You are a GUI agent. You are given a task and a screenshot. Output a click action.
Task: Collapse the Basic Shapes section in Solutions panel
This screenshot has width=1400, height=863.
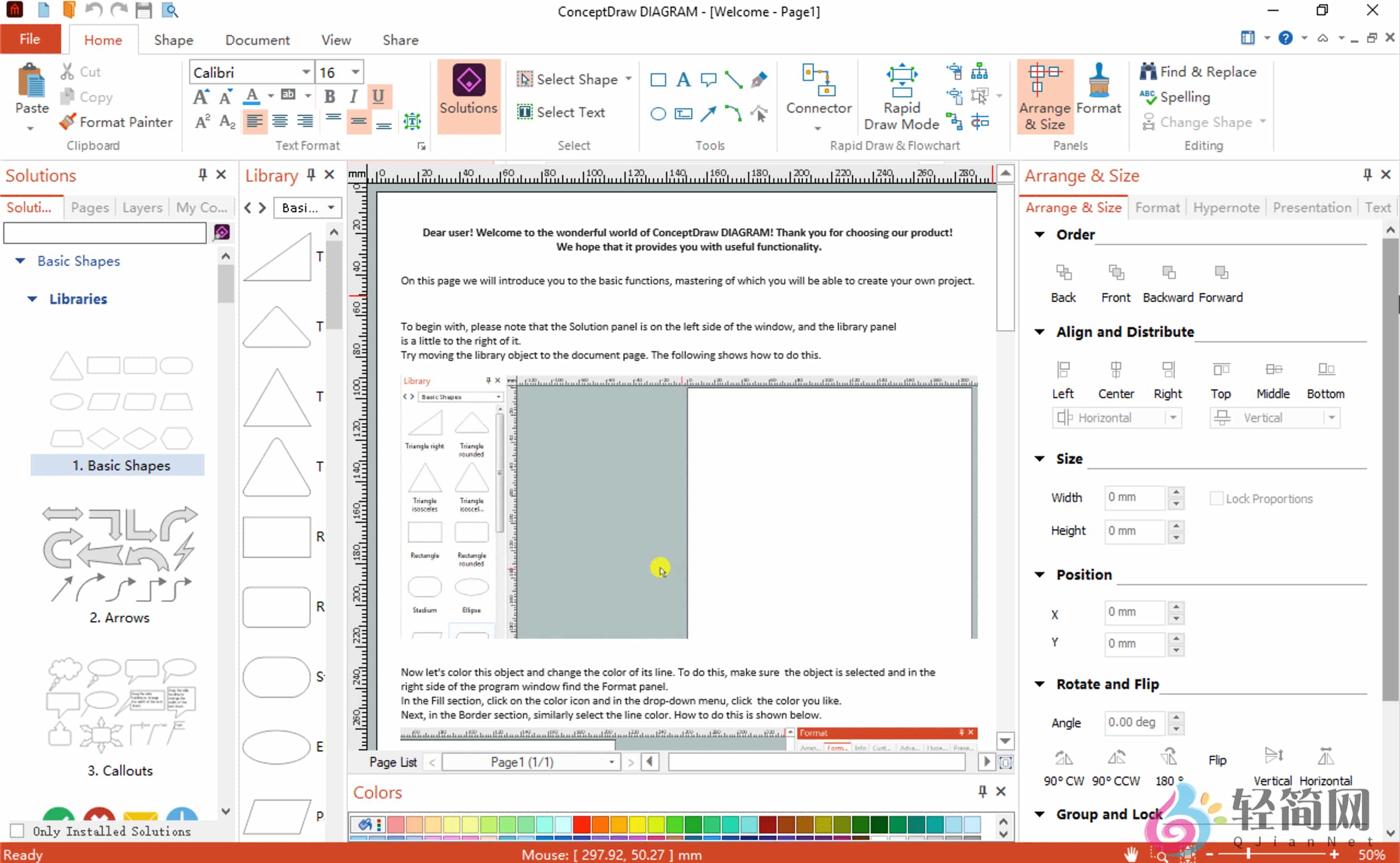click(21, 261)
